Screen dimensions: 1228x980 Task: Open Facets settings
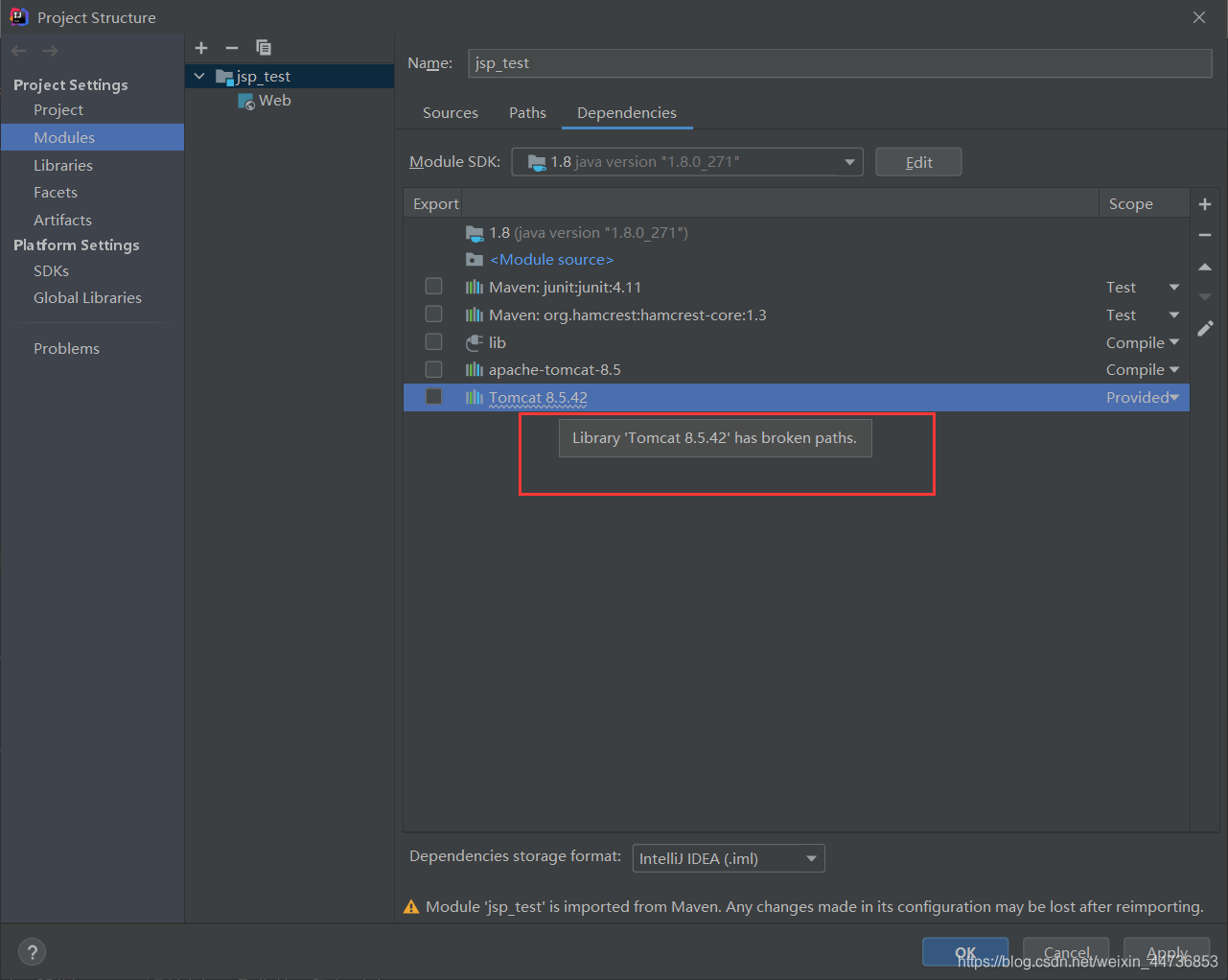tap(56, 193)
